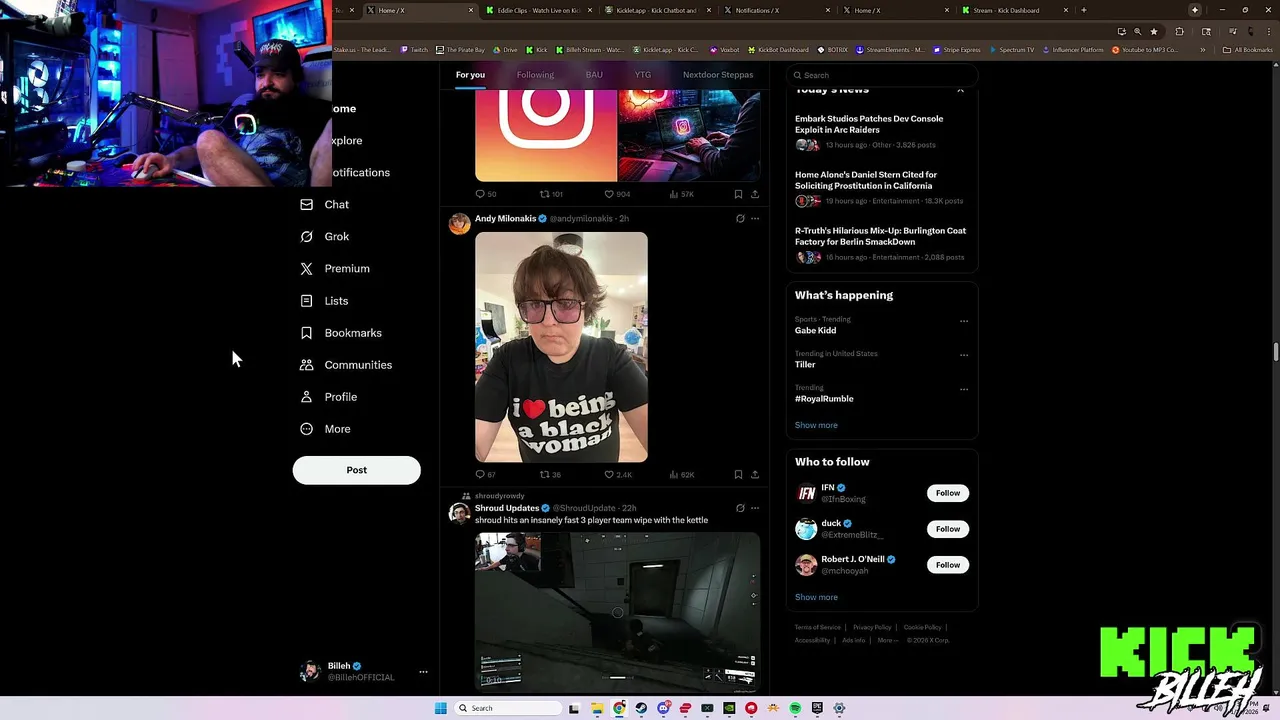
Task: Open Spotify from the taskbar
Action: coord(795,708)
